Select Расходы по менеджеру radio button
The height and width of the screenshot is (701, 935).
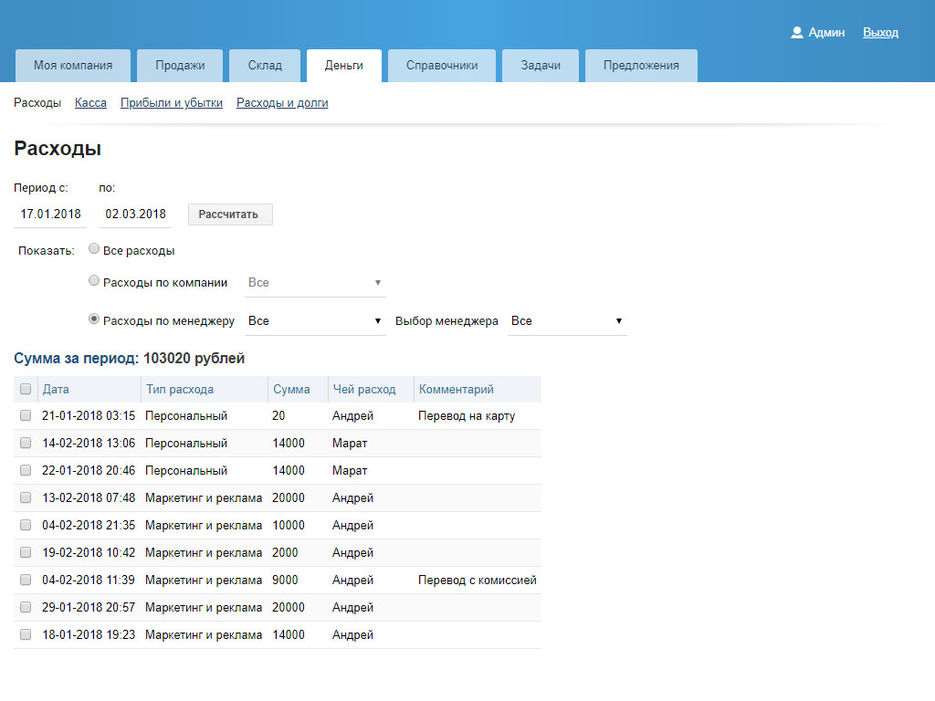(x=94, y=320)
